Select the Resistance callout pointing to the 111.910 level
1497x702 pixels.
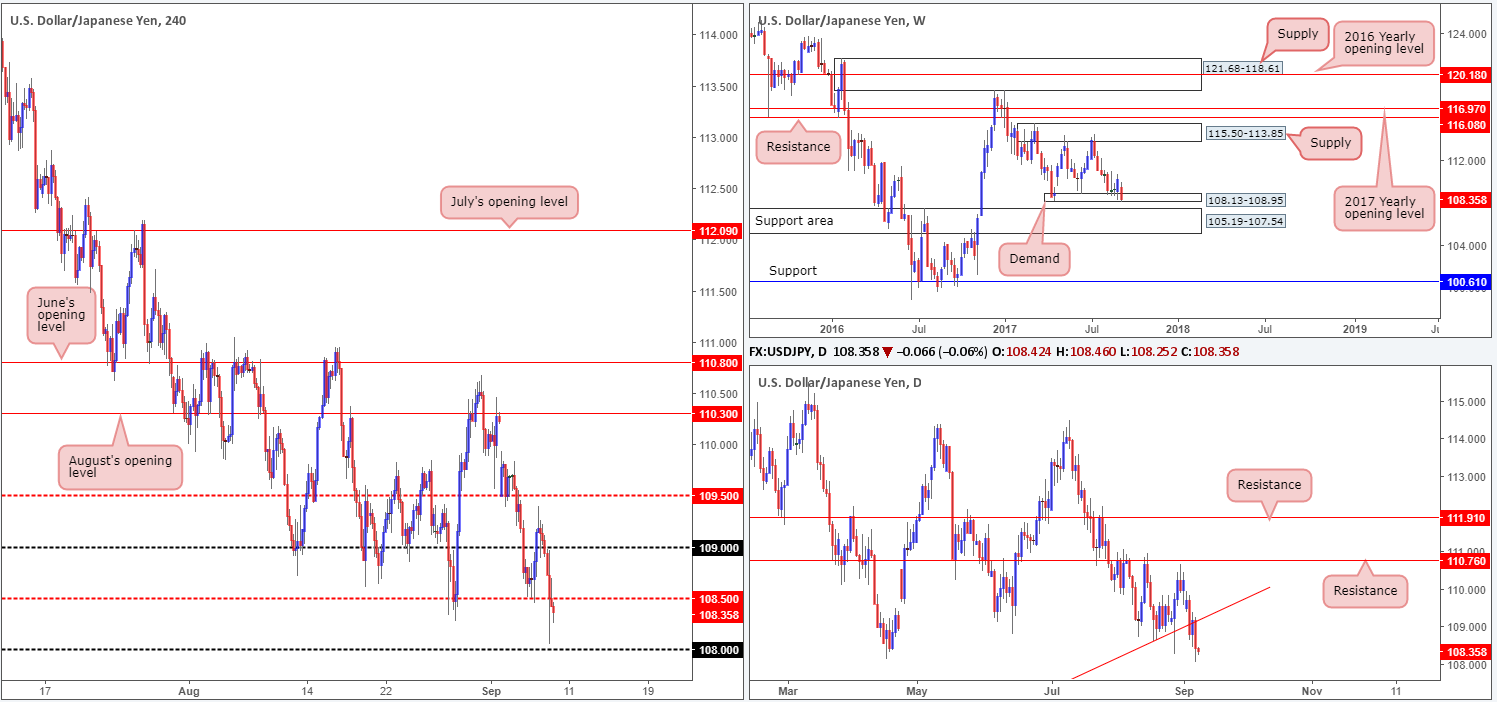pyautogui.click(x=1269, y=485)
